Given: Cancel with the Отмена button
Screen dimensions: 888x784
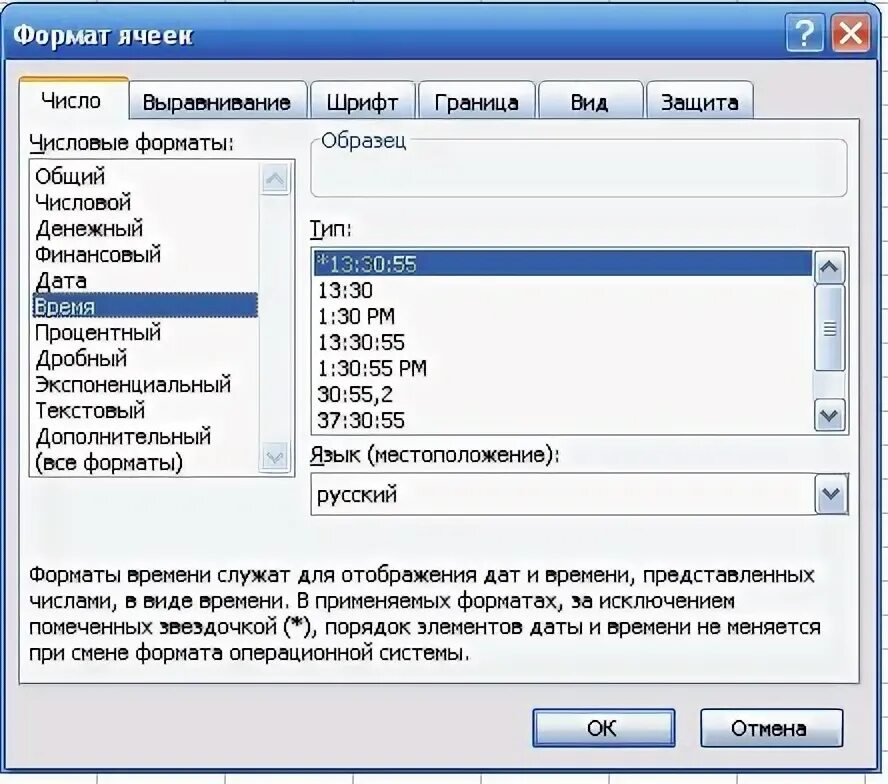Looking at the screenshot, I should pyautogui.click(x=771, y=728).
